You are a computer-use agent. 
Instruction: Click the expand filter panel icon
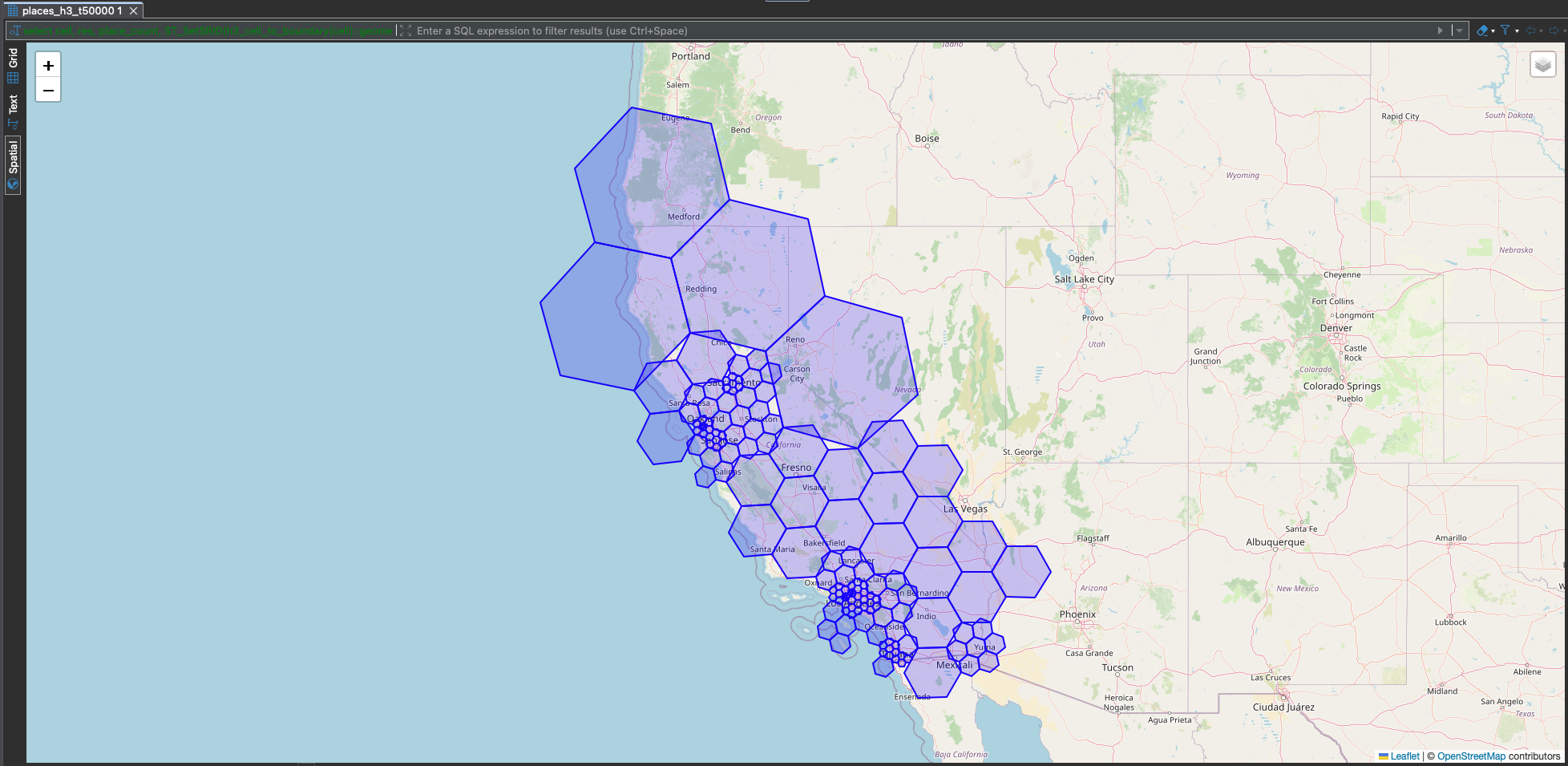point(406,30)
